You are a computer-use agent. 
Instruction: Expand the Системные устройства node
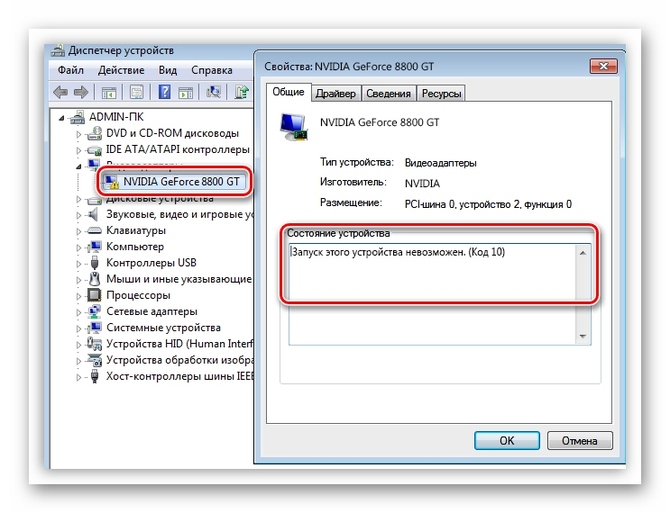click(x=79, y=328)
